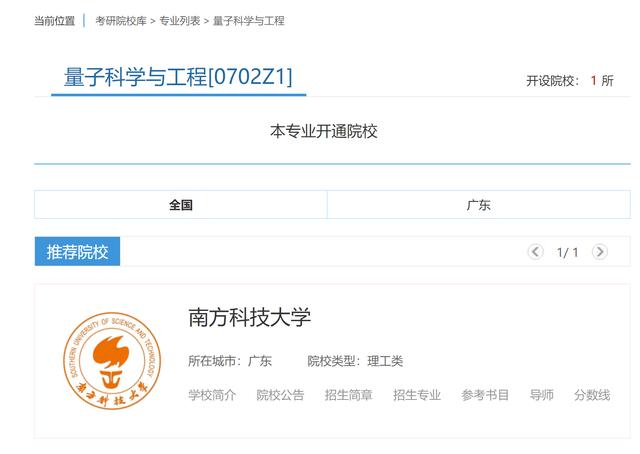View the 招生简章 link

(x=348, y=395)
